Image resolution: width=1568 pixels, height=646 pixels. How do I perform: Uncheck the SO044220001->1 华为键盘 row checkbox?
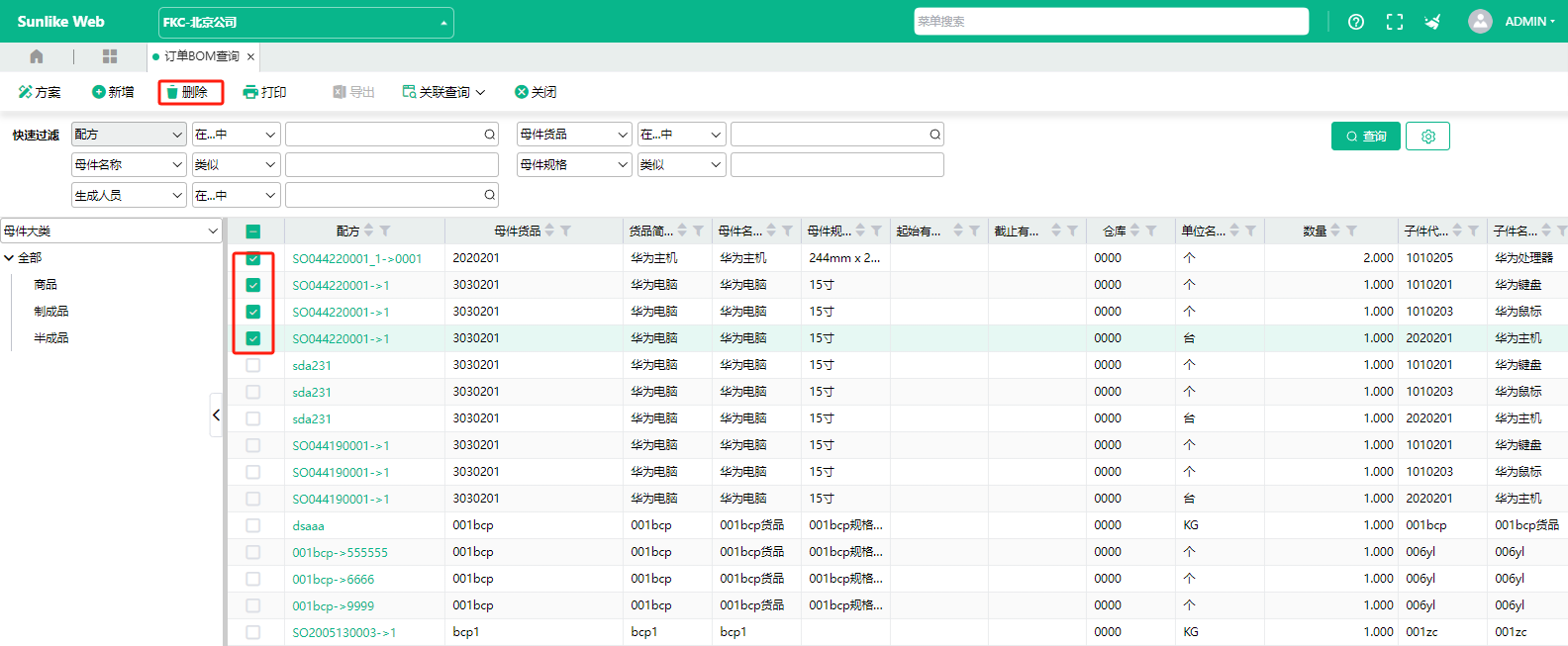[253, 285]
